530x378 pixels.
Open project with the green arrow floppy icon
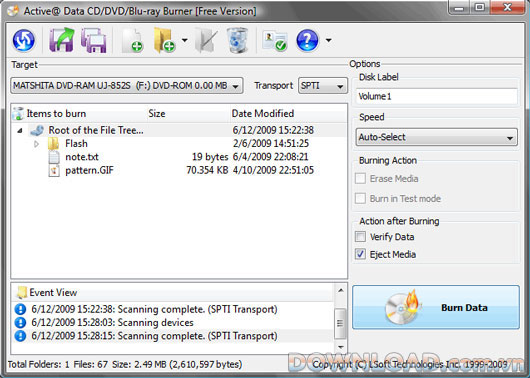click(x=62, y=40)
